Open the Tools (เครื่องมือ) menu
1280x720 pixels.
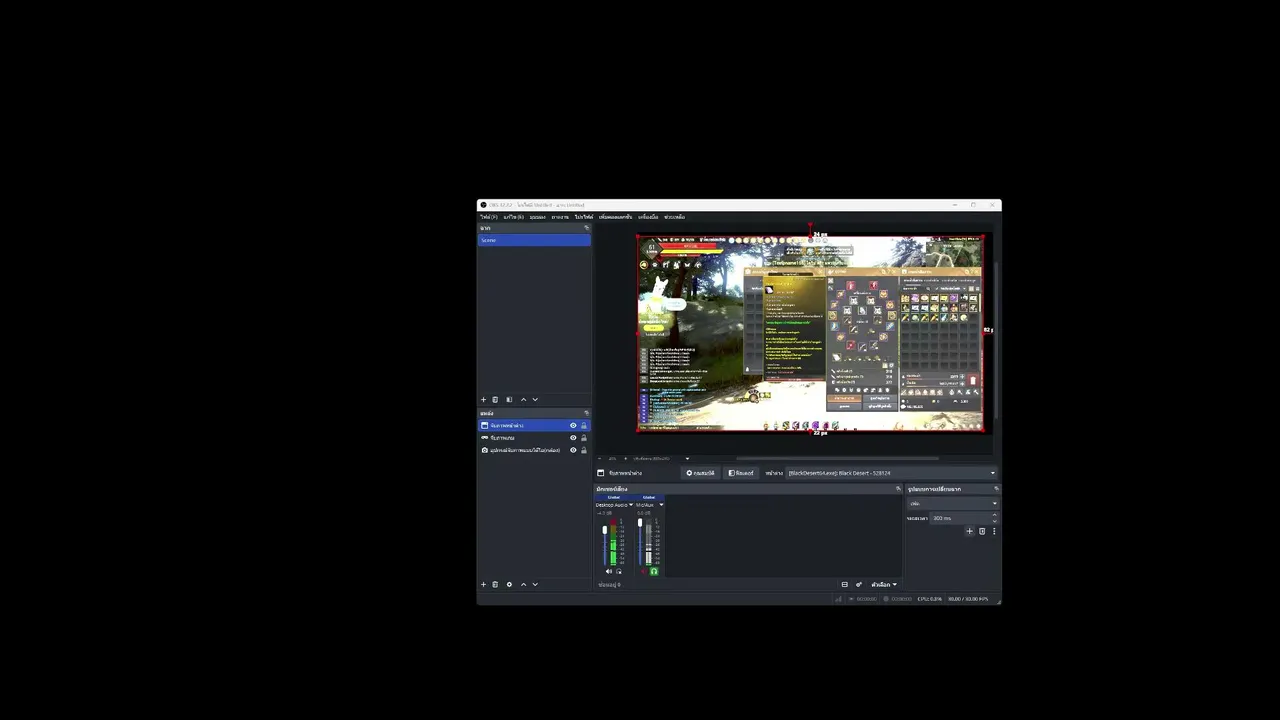pyautogui.click(x=648, y=217)
